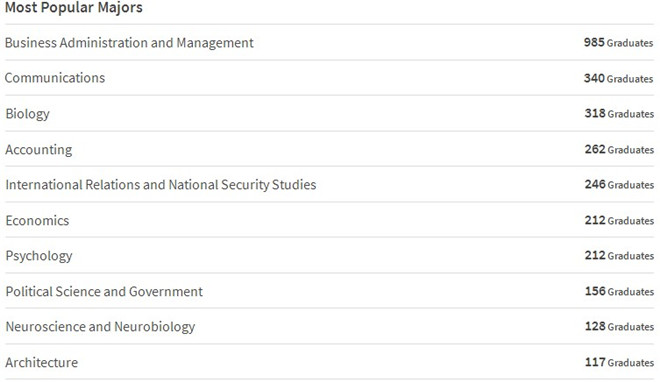Open the Business Administration and Management major
The image size is (660, 382).
pos(129,42)
